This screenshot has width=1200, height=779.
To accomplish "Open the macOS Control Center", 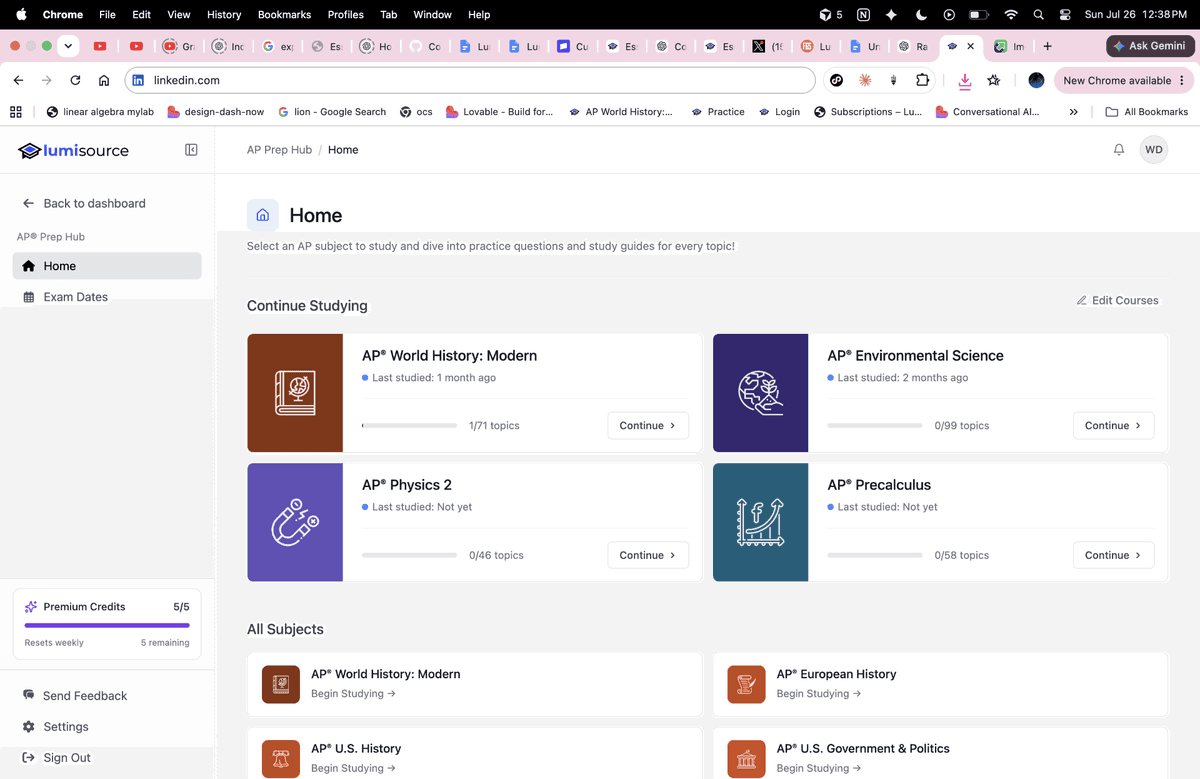I will pyautogui.click(x=1065, y=15).
